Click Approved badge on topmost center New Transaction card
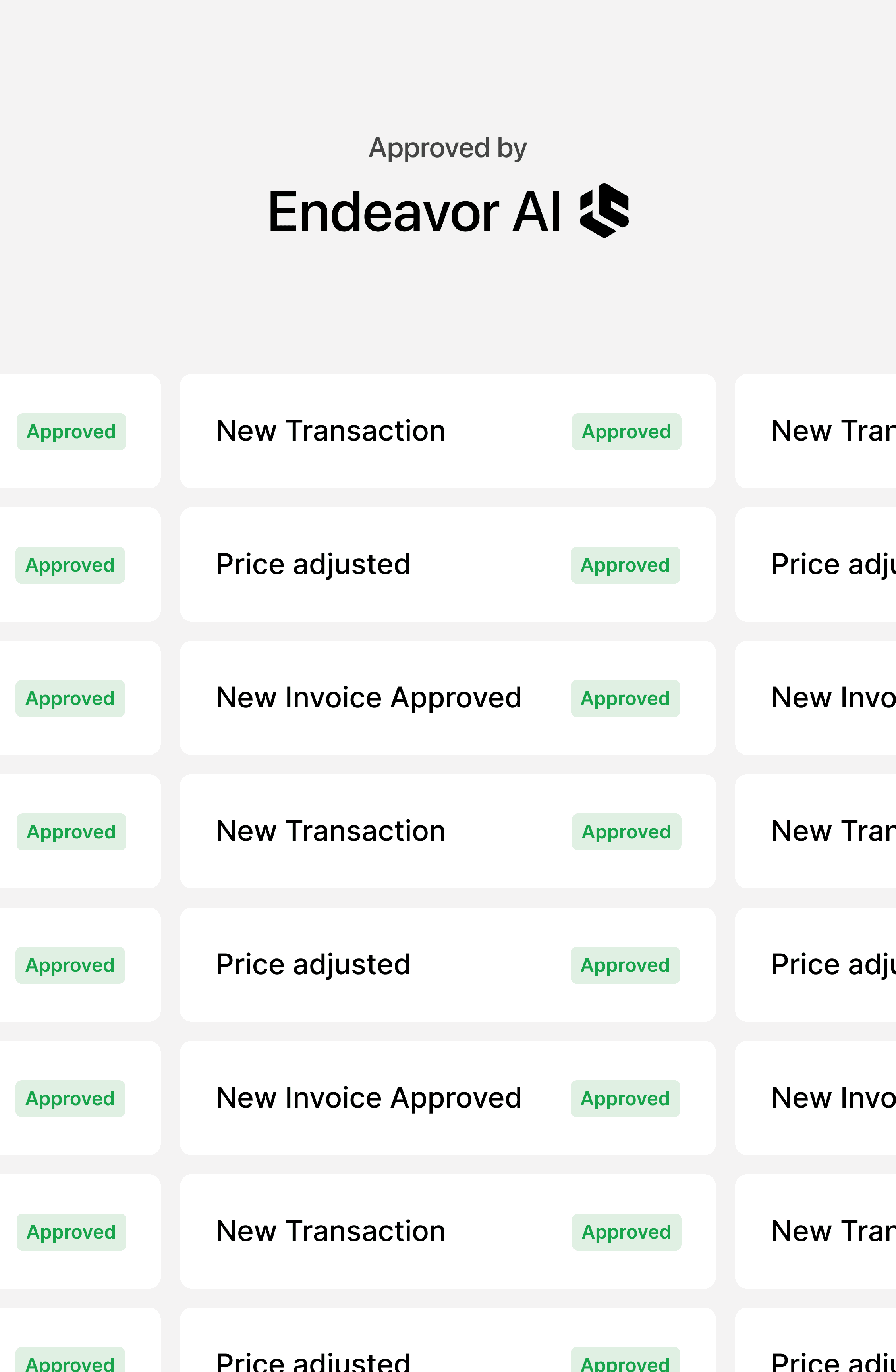Viewport: 896px width, 1372px height. (626, 432)
